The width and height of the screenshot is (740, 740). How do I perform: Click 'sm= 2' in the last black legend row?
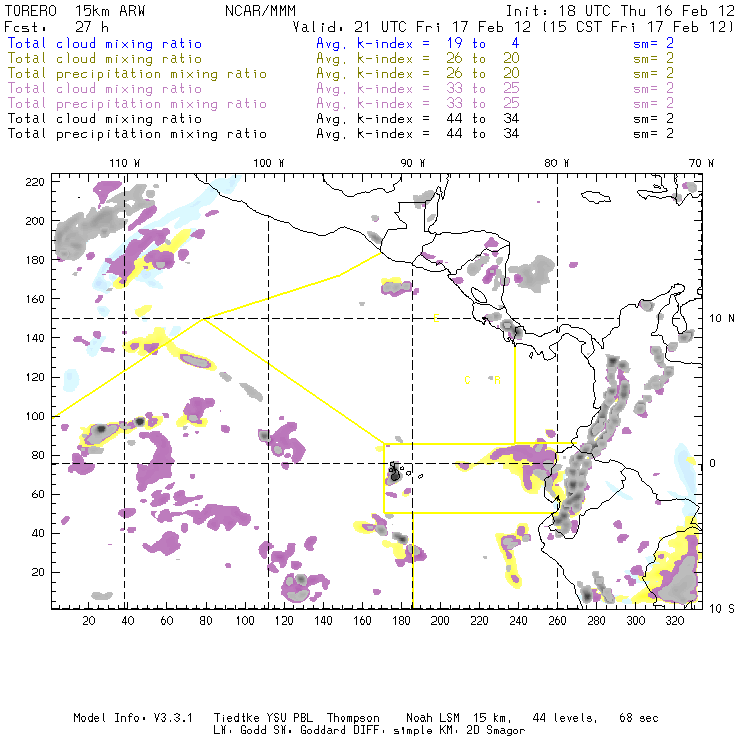[653, 134]
